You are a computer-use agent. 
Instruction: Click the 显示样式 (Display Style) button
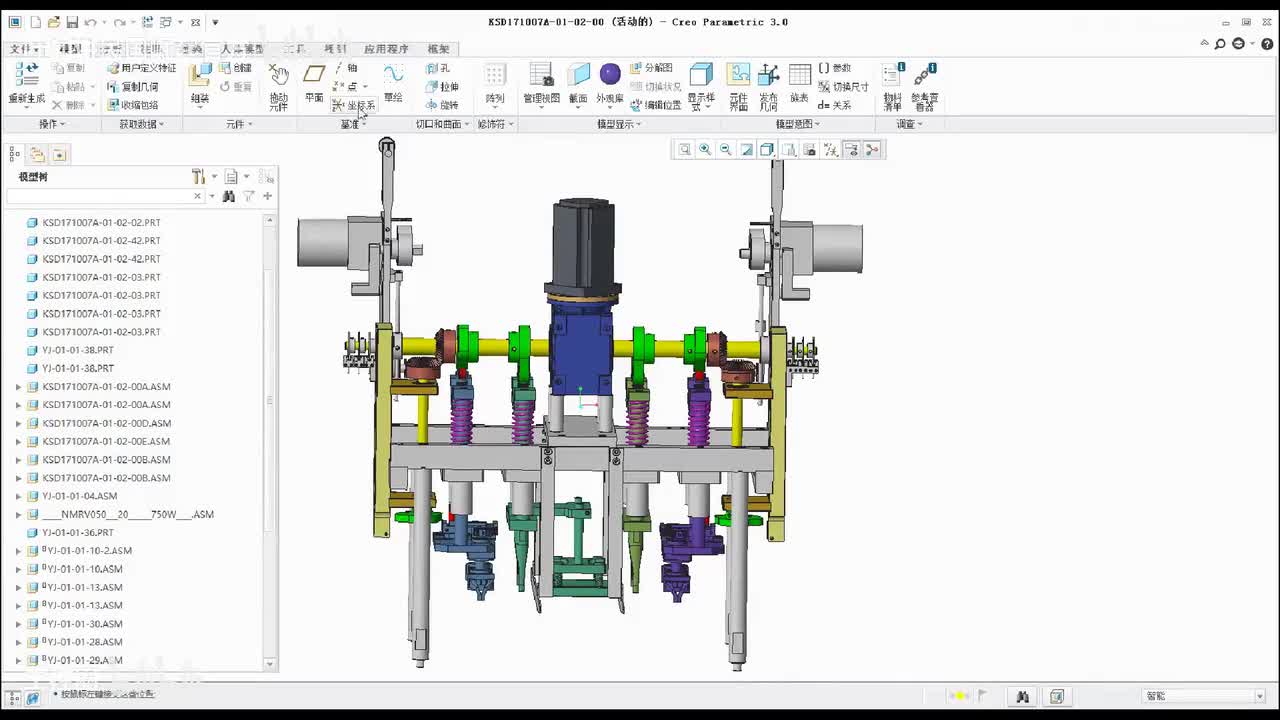(701, 86)
